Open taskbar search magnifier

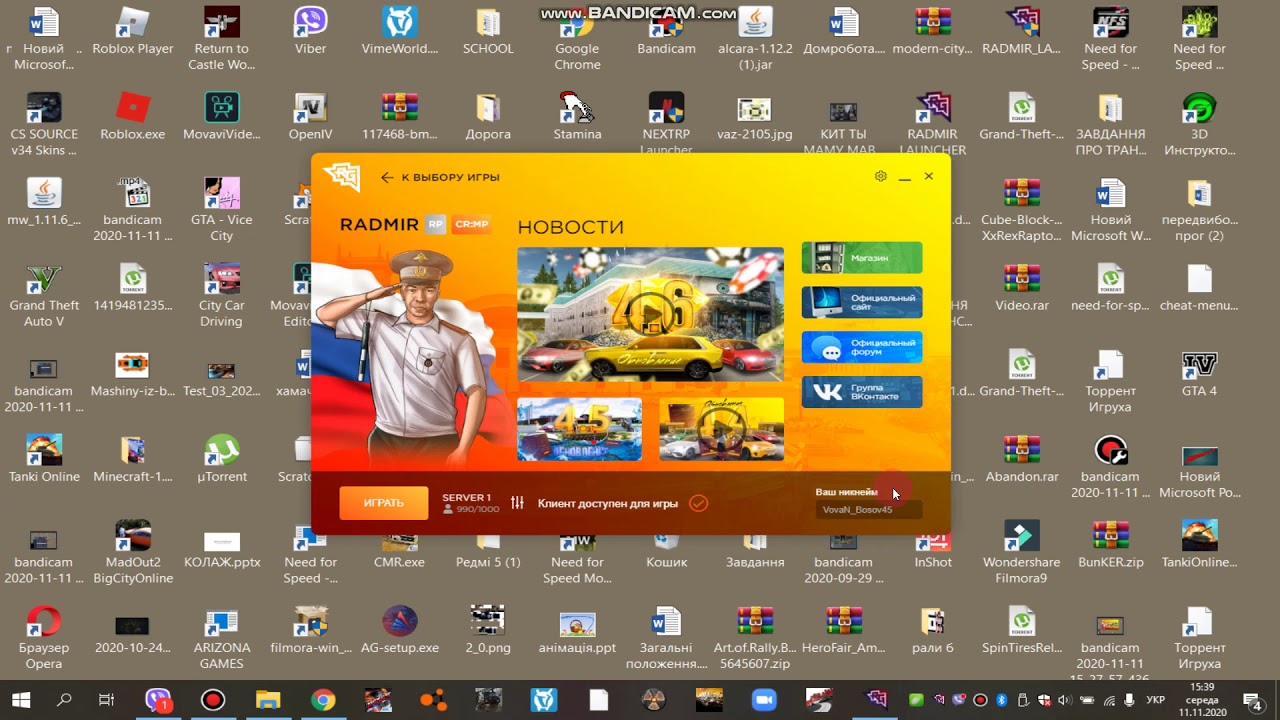(64, 700)
